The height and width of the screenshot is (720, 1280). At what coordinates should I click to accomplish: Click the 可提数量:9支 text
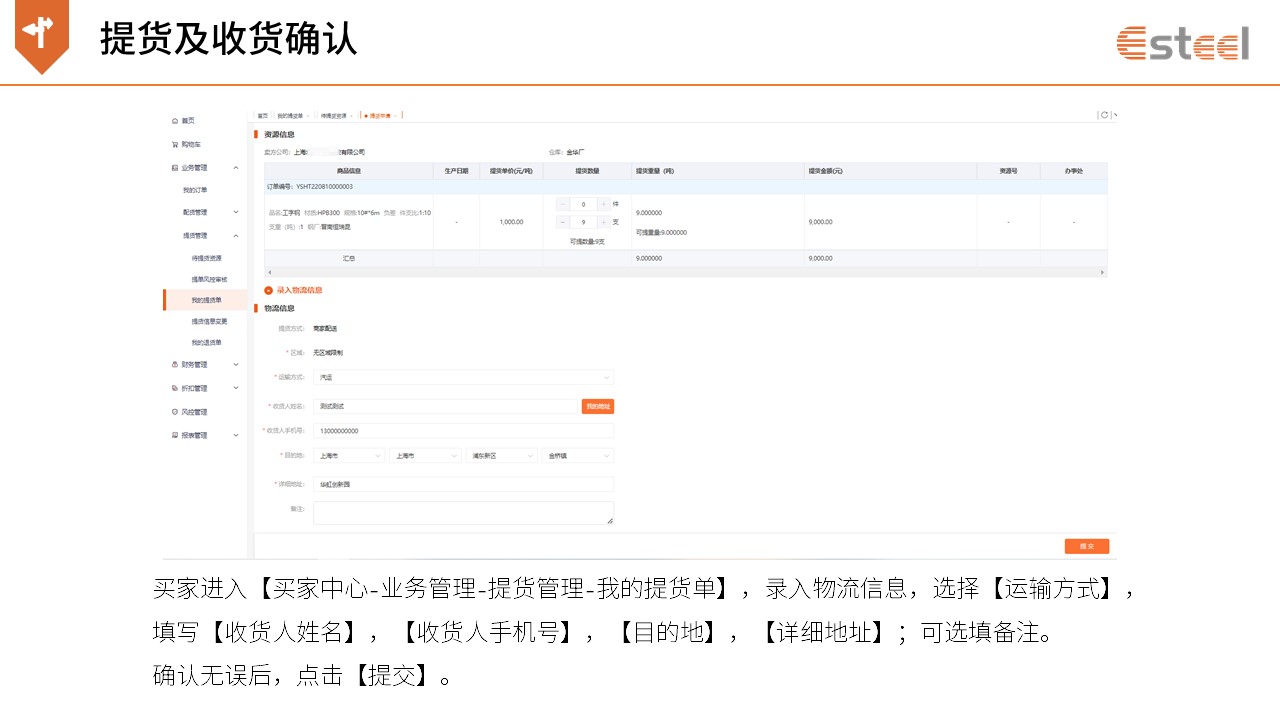(587, 241)
